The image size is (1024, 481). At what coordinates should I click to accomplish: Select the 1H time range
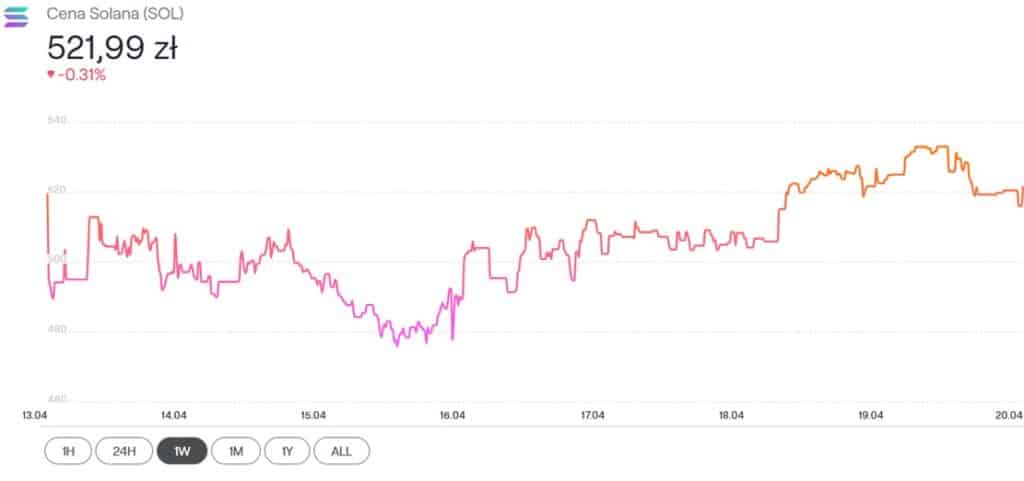point(68,451)
